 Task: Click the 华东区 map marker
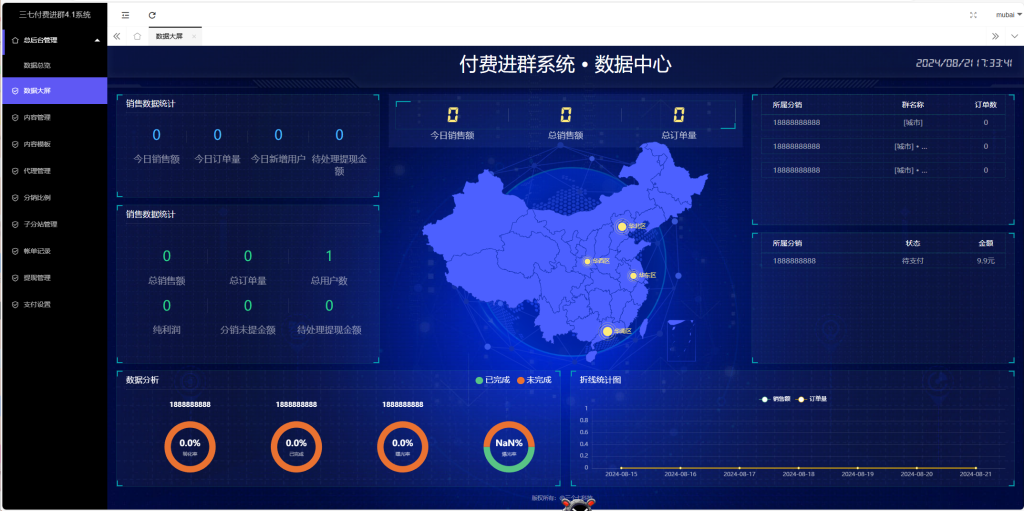click(x=633, y=276)
